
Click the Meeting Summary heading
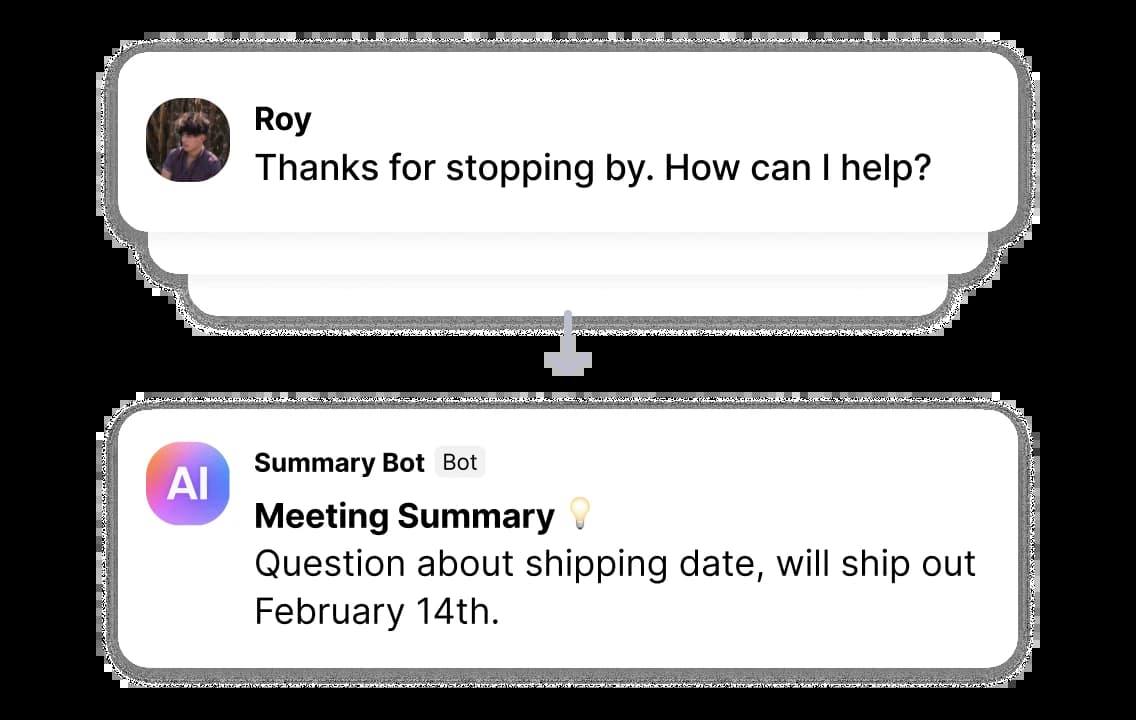[404, 516]
